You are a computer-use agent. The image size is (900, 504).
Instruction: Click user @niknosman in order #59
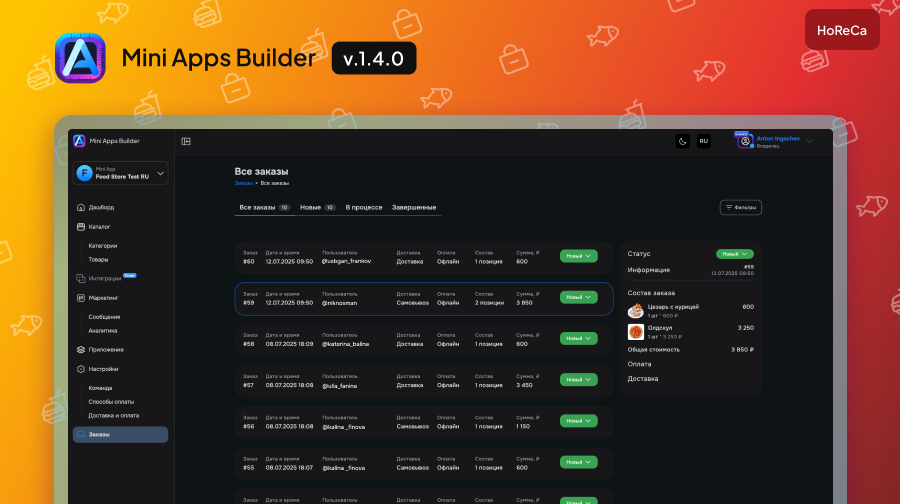tap(339, 303)
